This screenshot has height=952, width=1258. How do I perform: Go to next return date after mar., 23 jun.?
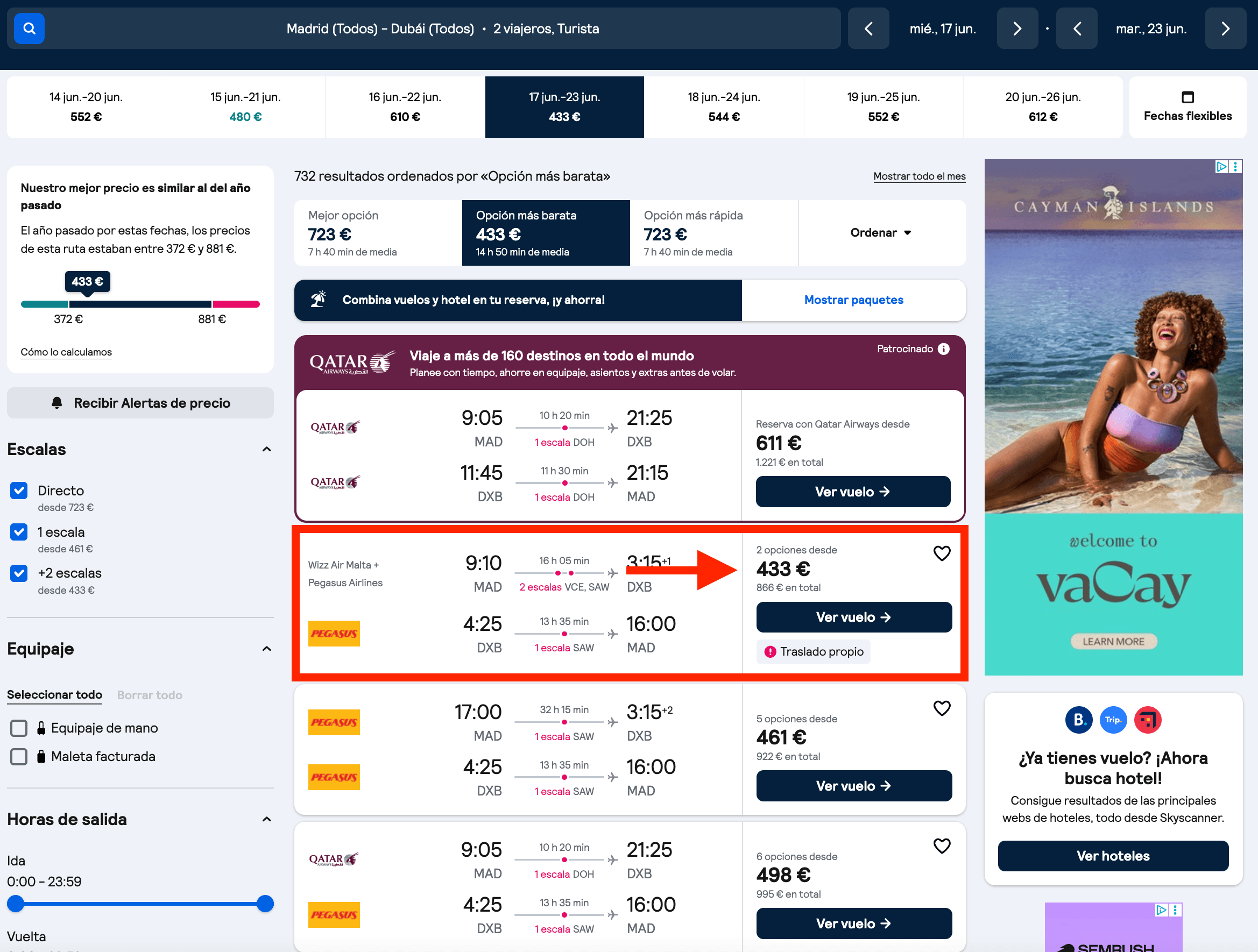[x=1226, y=29]
